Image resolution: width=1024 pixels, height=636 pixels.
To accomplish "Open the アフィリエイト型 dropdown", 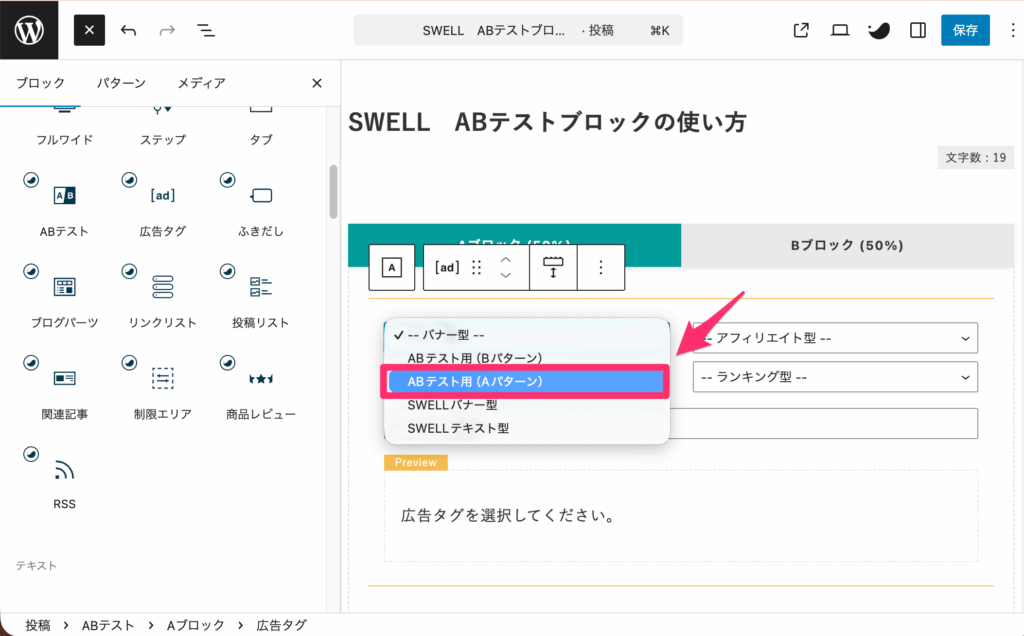I will click(x=834, y=338).
